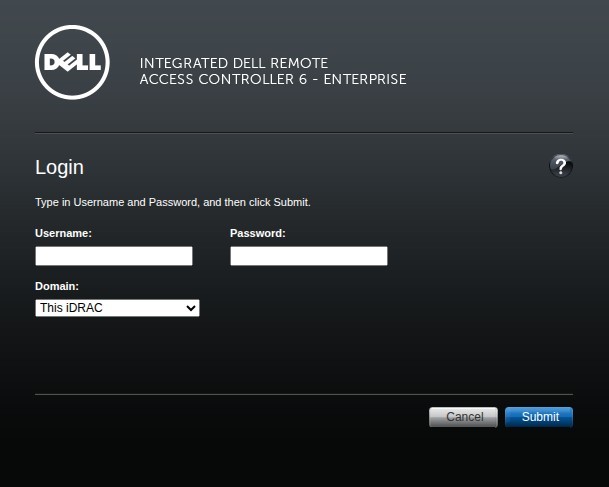609x487 pixels.
Task: Open help via the question mark icon
Action: click(x=561, y=166)
